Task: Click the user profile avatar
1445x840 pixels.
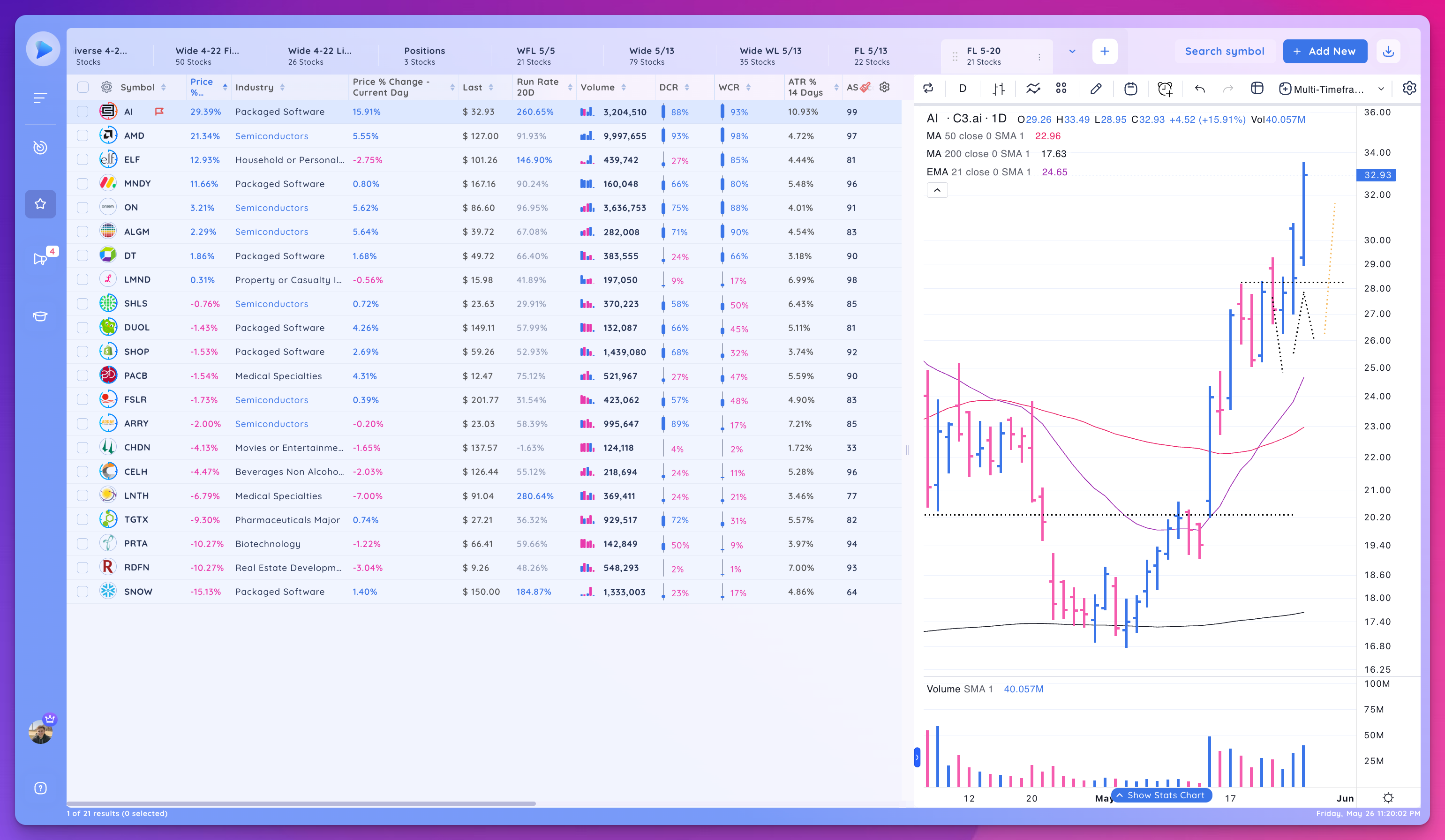Action: pyautogui.click(x=41, y=732)
